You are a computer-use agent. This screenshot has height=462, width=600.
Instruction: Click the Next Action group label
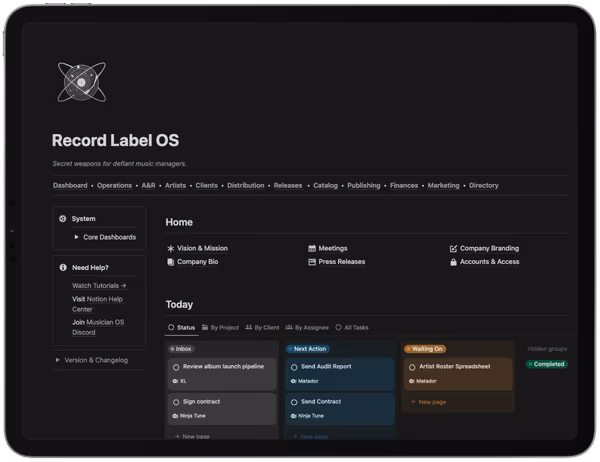308,349
